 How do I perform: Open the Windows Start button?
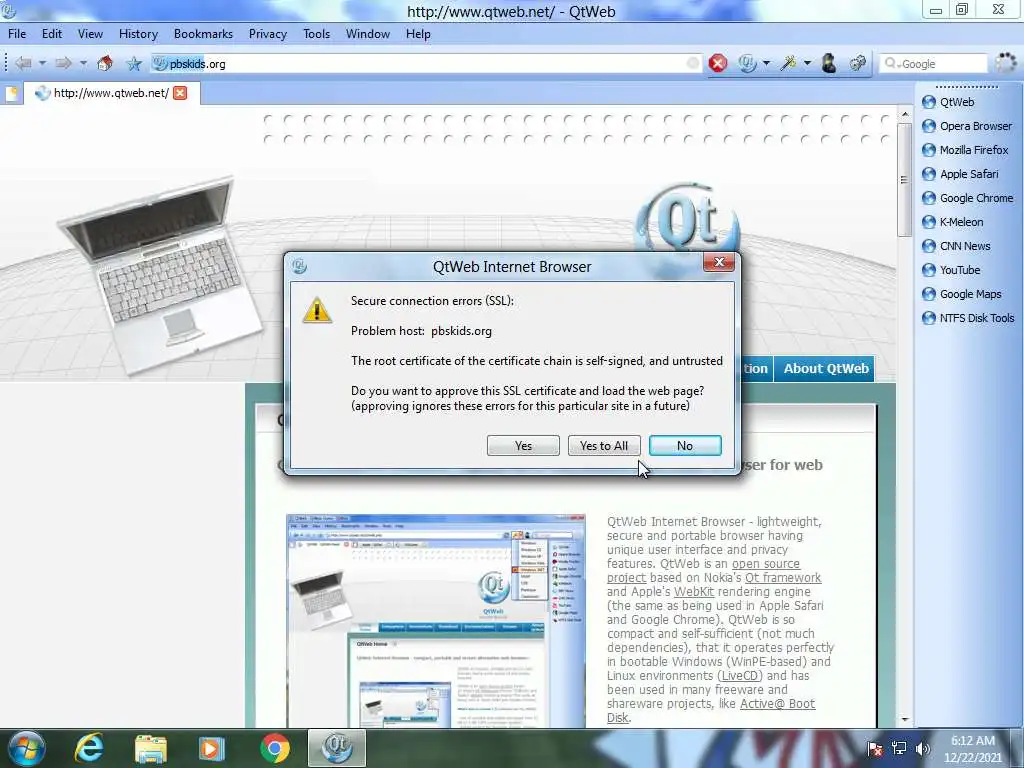point(27,748)
